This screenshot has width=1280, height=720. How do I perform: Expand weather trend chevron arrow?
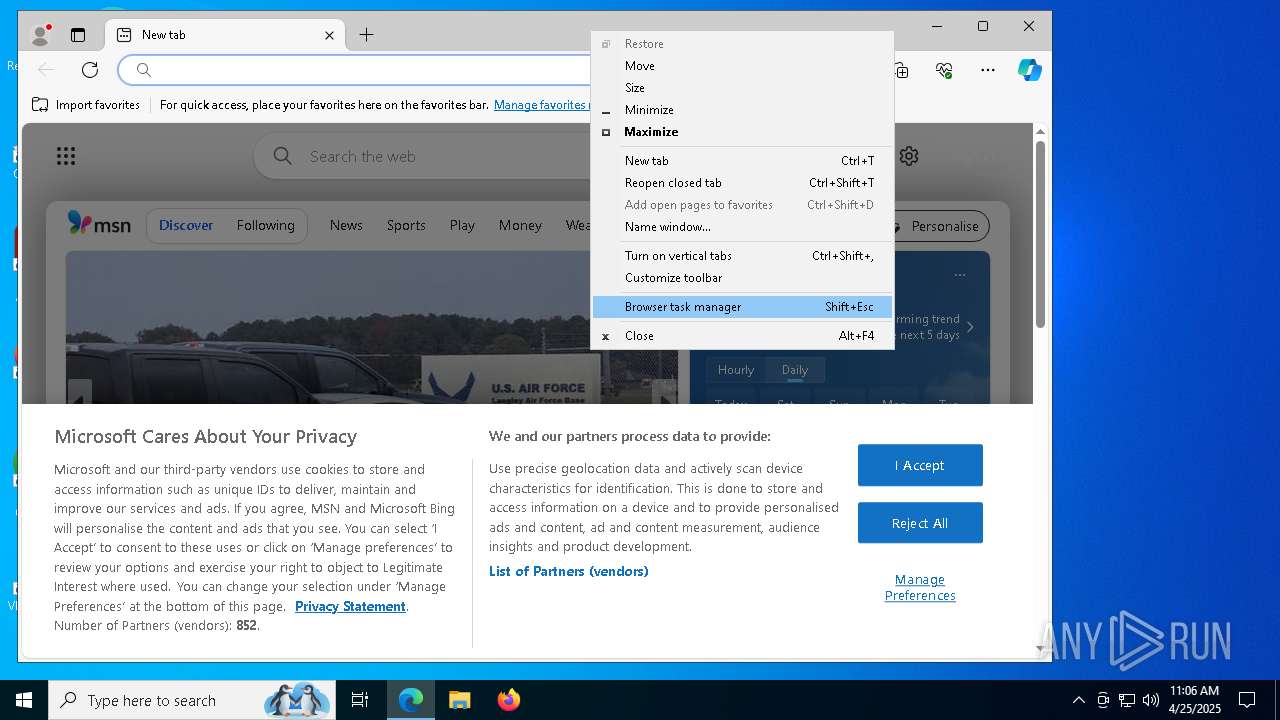970,327
